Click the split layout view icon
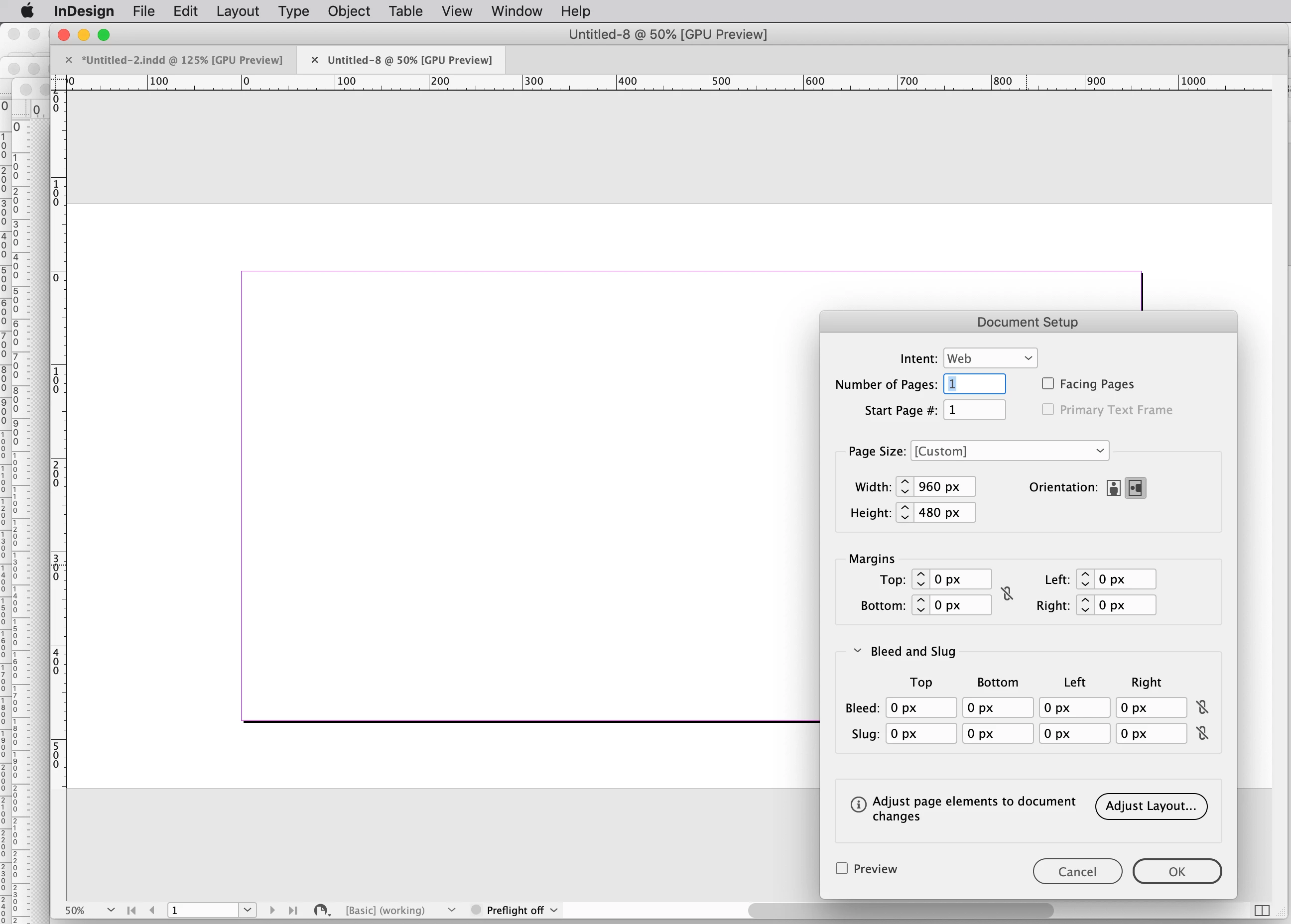Viewport: 1291px width, 924px height. [1262, 911]
